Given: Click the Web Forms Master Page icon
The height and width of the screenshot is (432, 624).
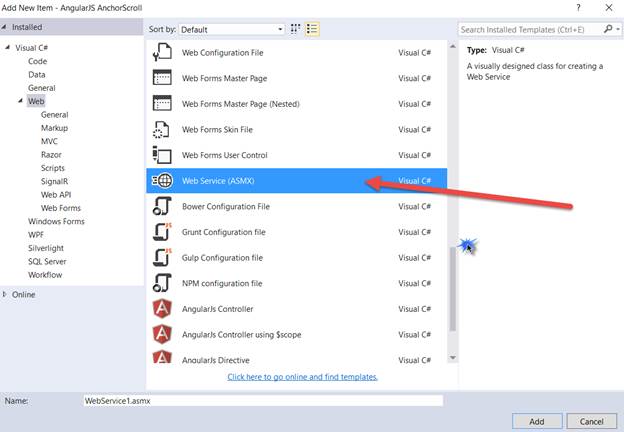Looking at the screenshot, I should click(162, 78).
